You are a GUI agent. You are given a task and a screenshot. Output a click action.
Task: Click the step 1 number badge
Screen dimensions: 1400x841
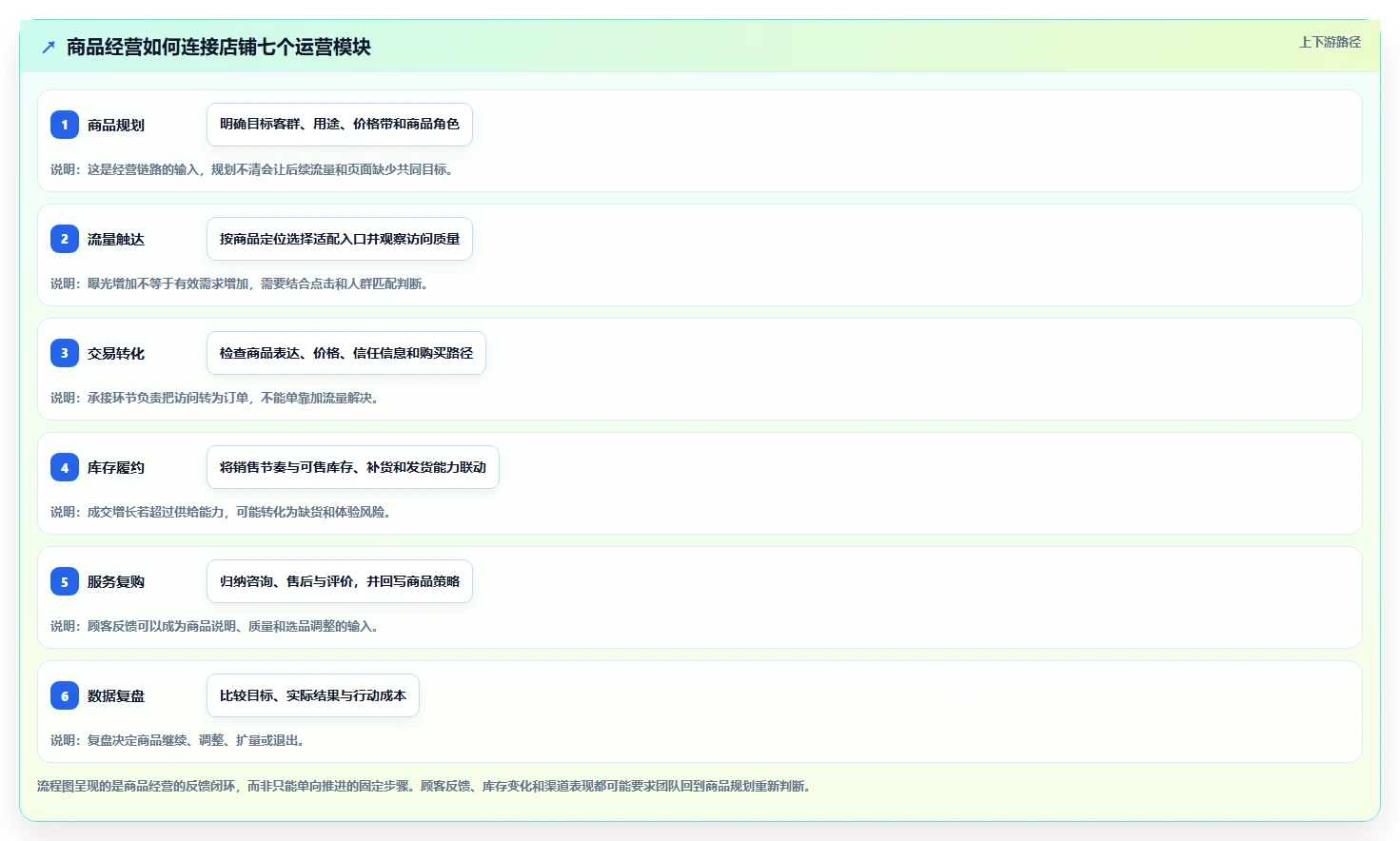point(65,125)
